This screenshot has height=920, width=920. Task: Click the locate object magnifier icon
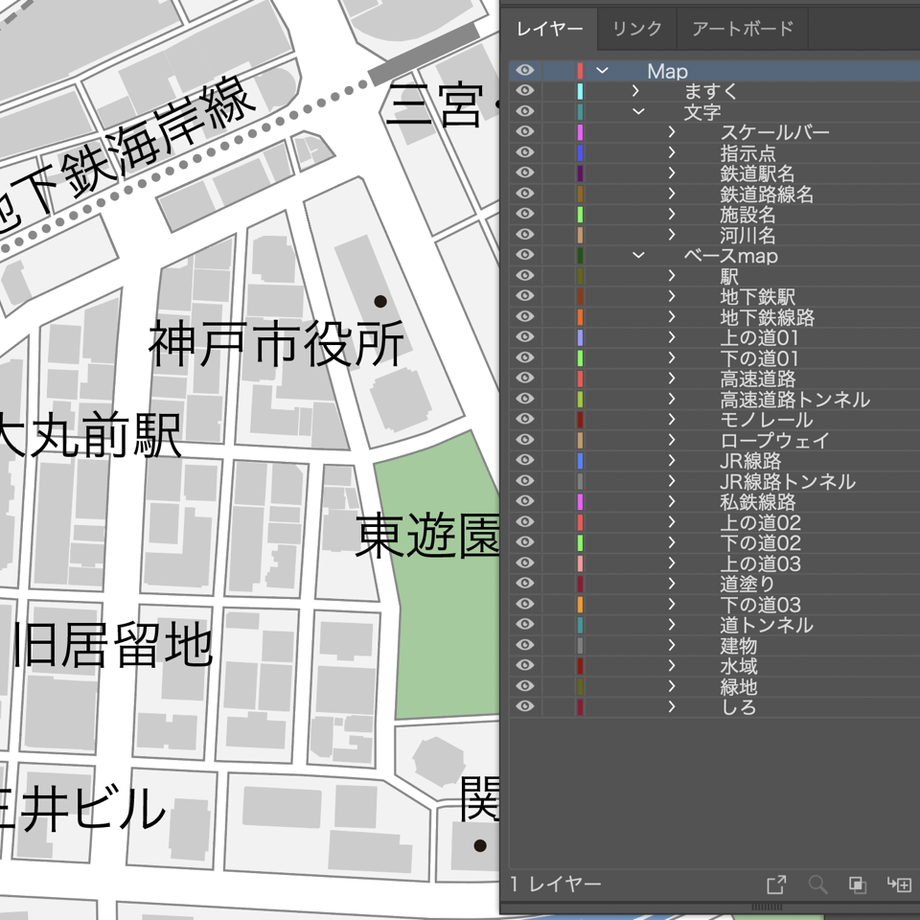[818, 884]
